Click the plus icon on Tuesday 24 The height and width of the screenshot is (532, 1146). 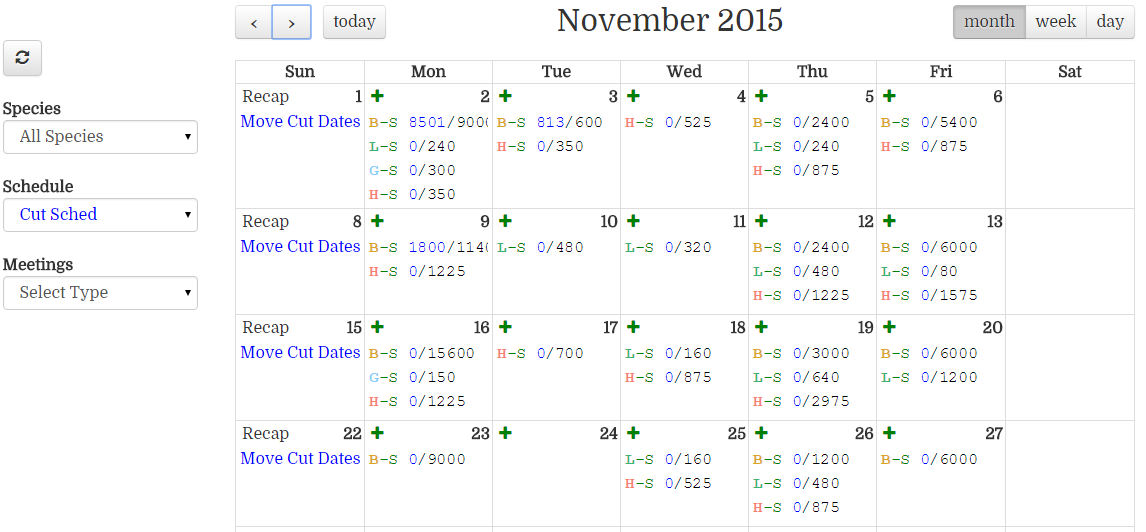[505, 433]
